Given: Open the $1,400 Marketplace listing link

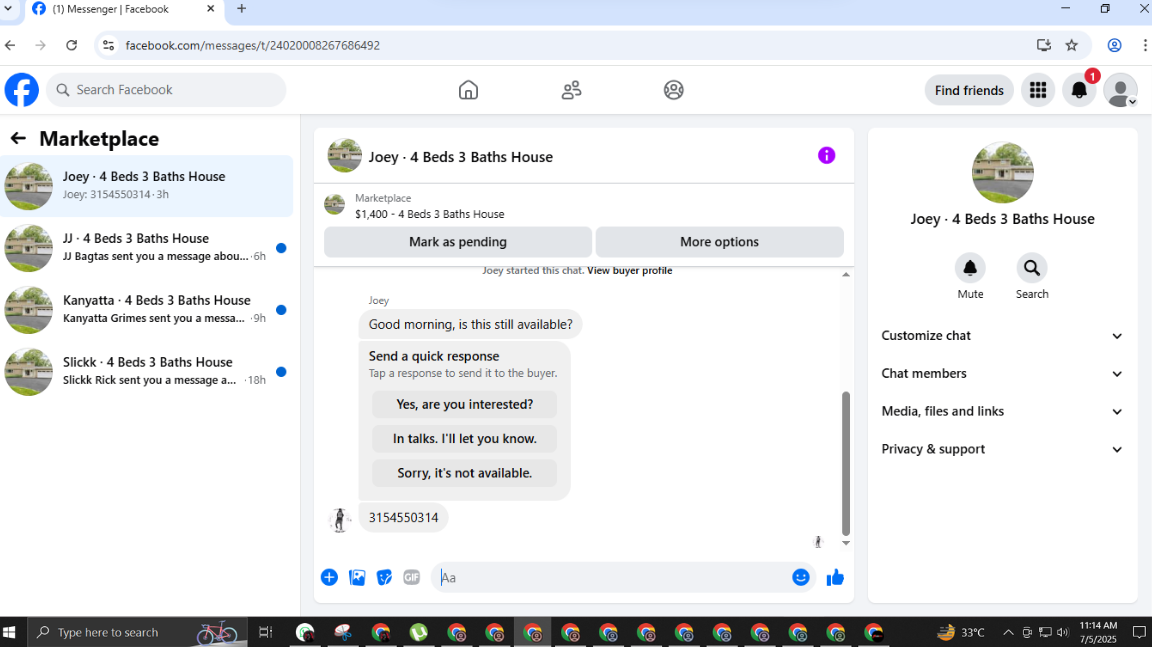Looking at the screenshot, I should (x=430, y=214).
